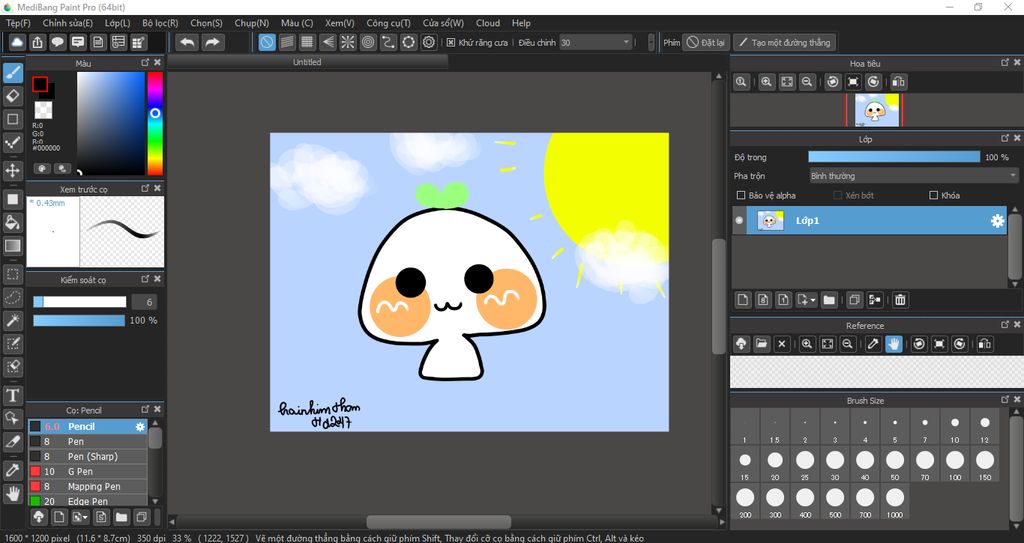Expand the Điều chỉnh value dropdown
This screenshot has height=543, width=1024.
pyautogui.click(x=626, y=43)
